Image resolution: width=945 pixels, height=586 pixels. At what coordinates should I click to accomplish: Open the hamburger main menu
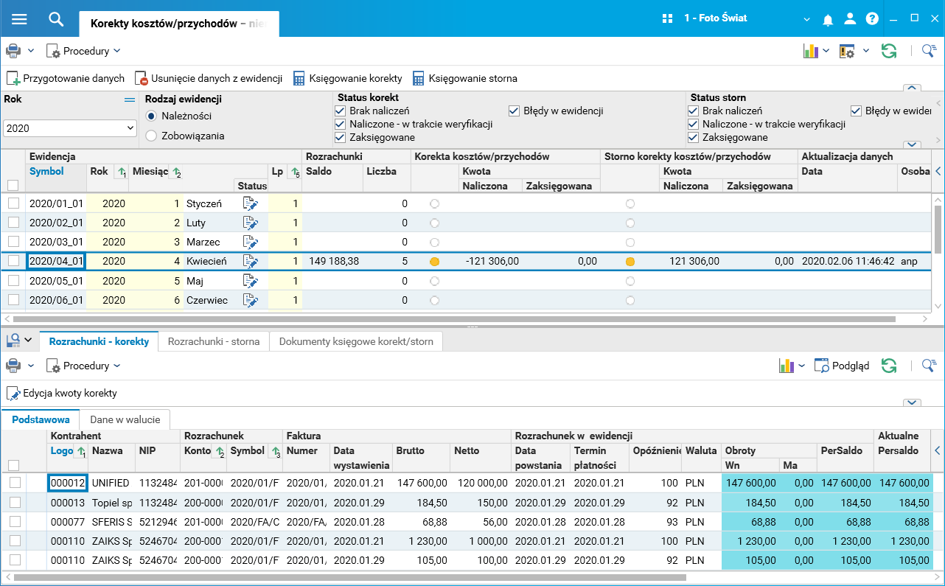19,19
